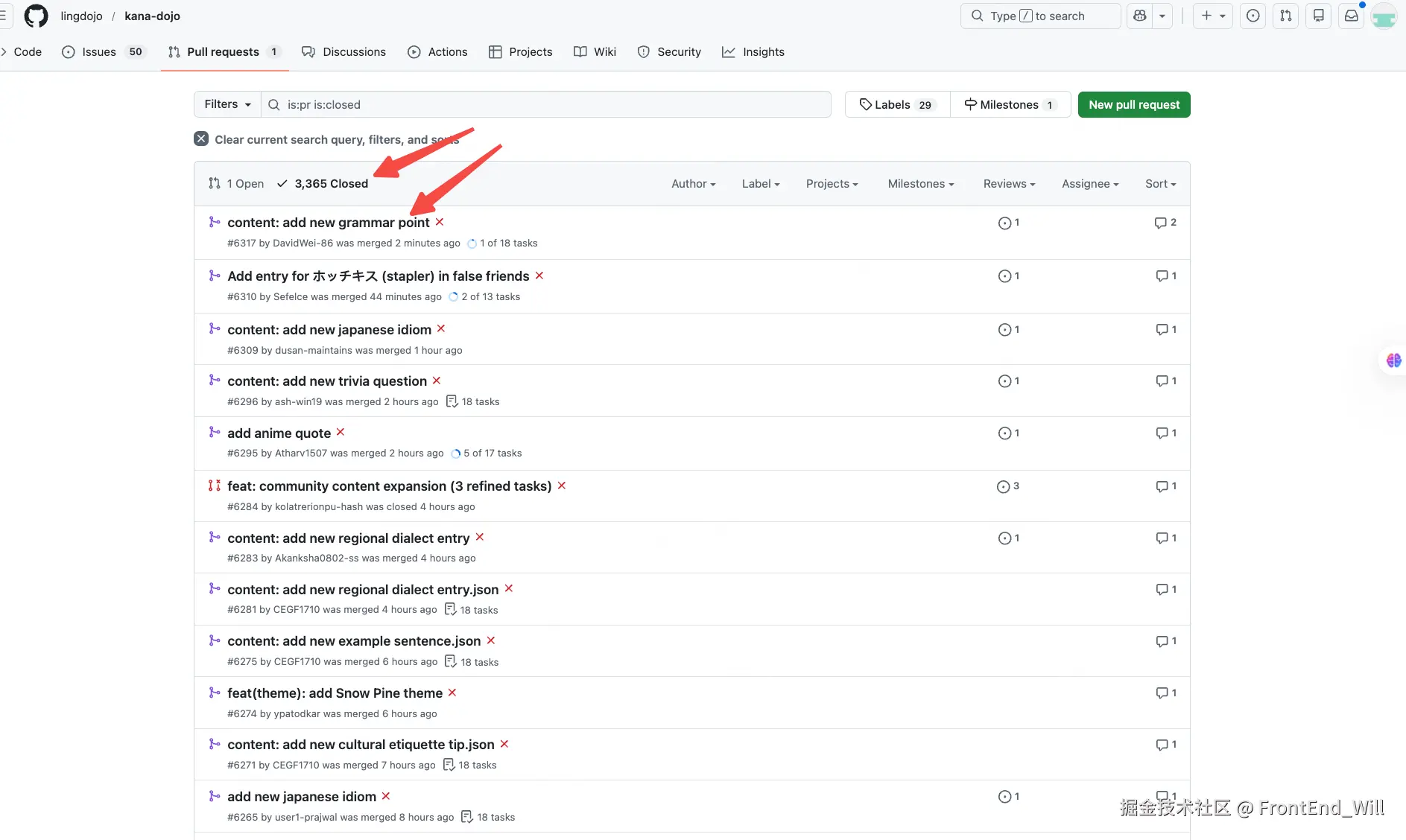Go to the lingdojo owner page
This screenshot has width=1406, height=840.
click(x=81, y=16)
